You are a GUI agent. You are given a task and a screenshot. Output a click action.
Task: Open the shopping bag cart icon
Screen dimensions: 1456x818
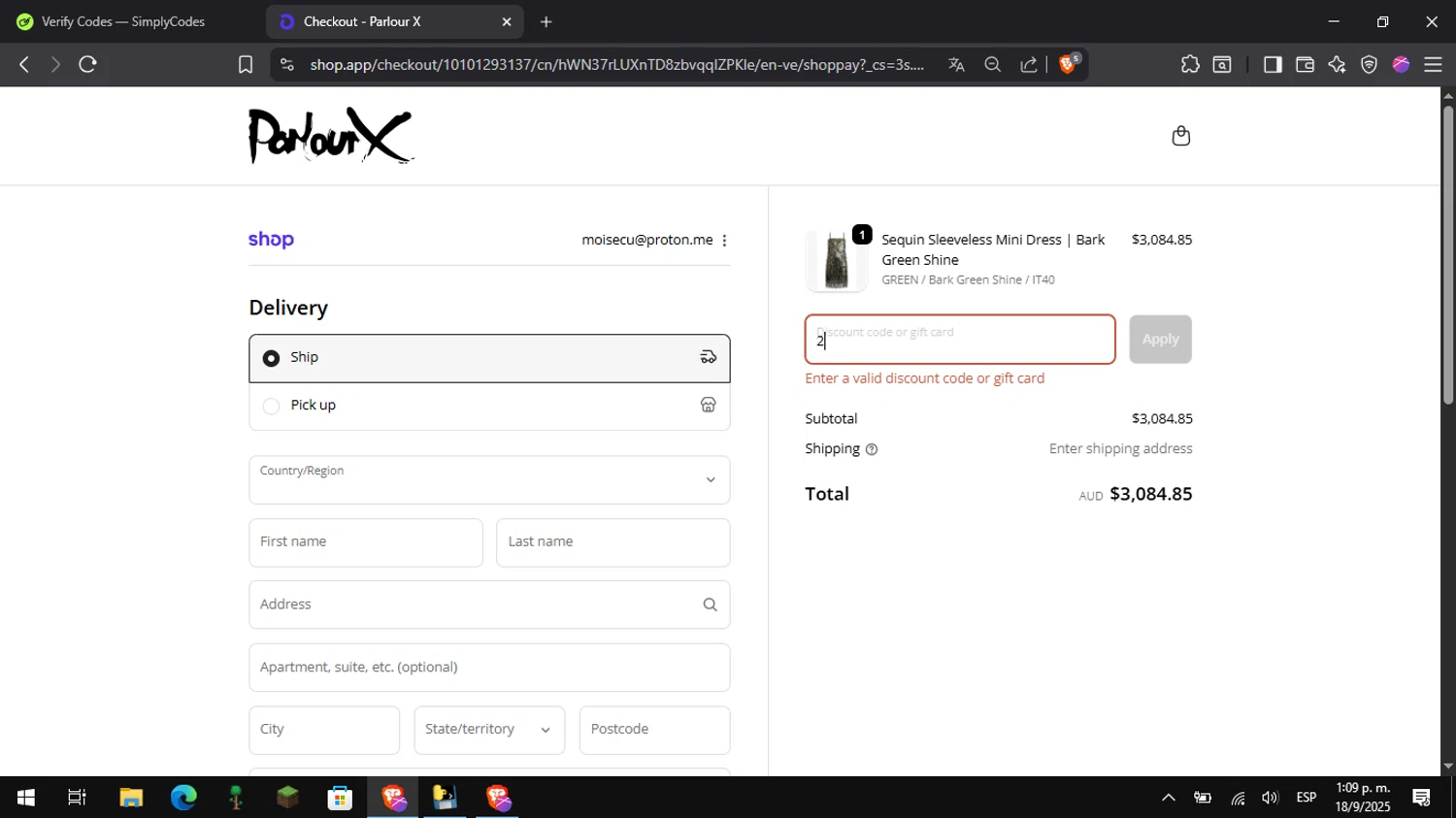[1180, 136]
